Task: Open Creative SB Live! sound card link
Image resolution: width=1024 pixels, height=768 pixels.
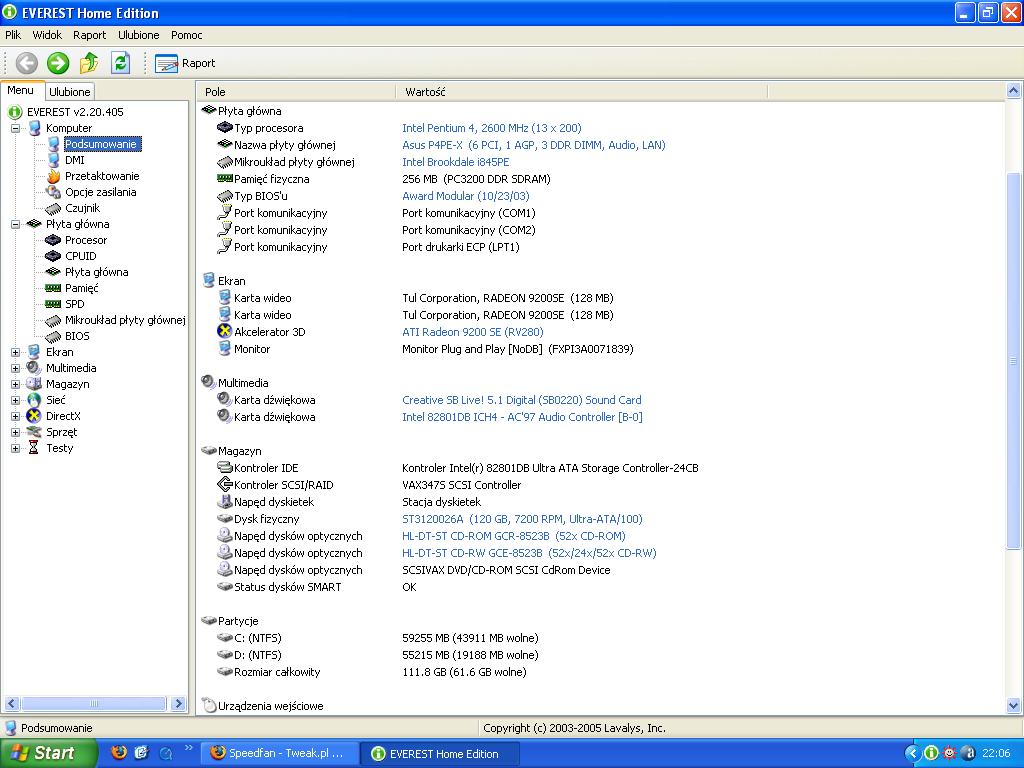Action: 522,400
